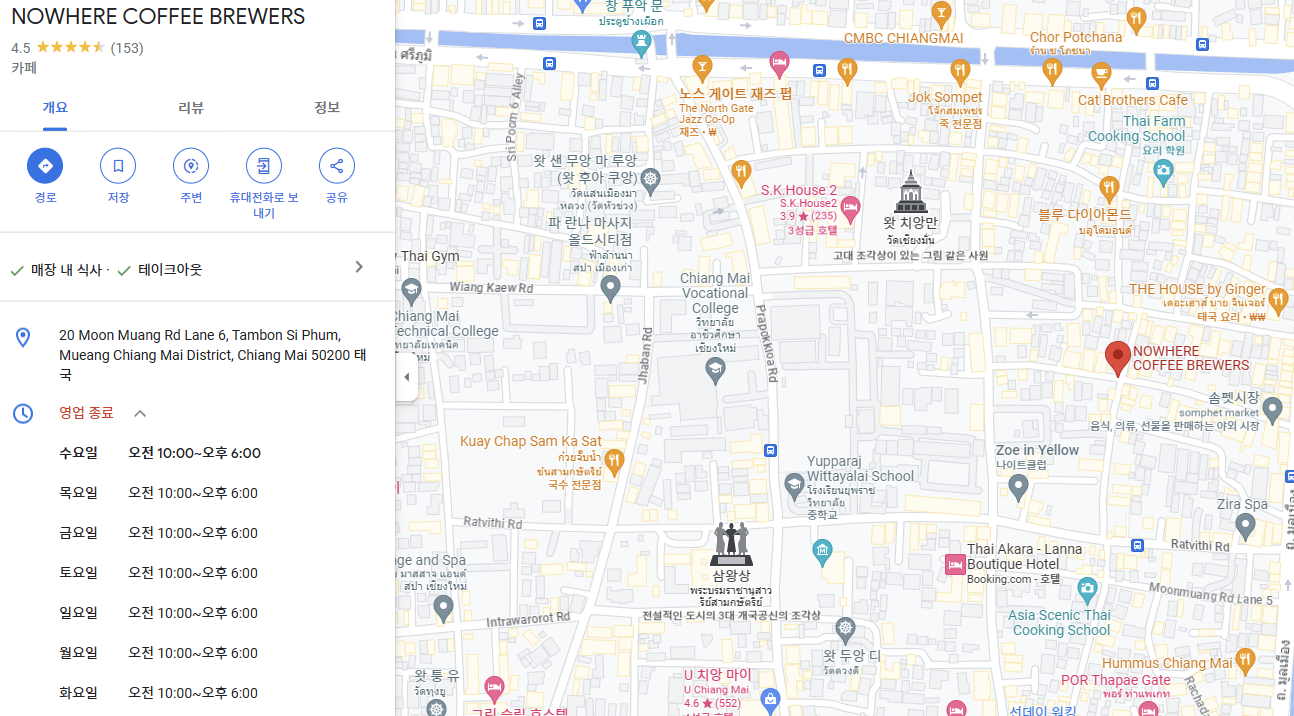
Task: Send to phone via 휴대전화로 보내기 icon
Action: coord(264,165)
